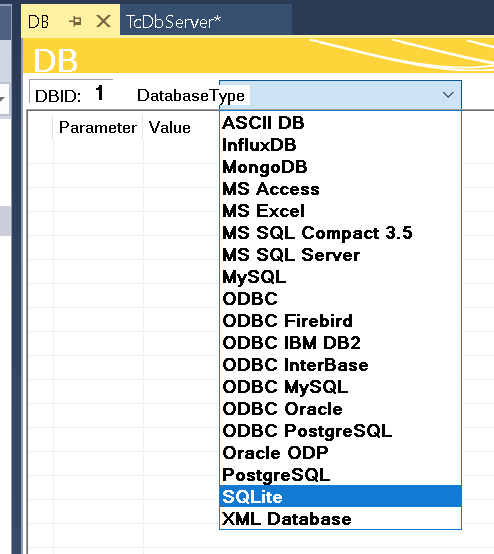This screenshot has width=494, height=554.
Task: Select MS SQL Compact 3.5
Action: pos(340,233)
